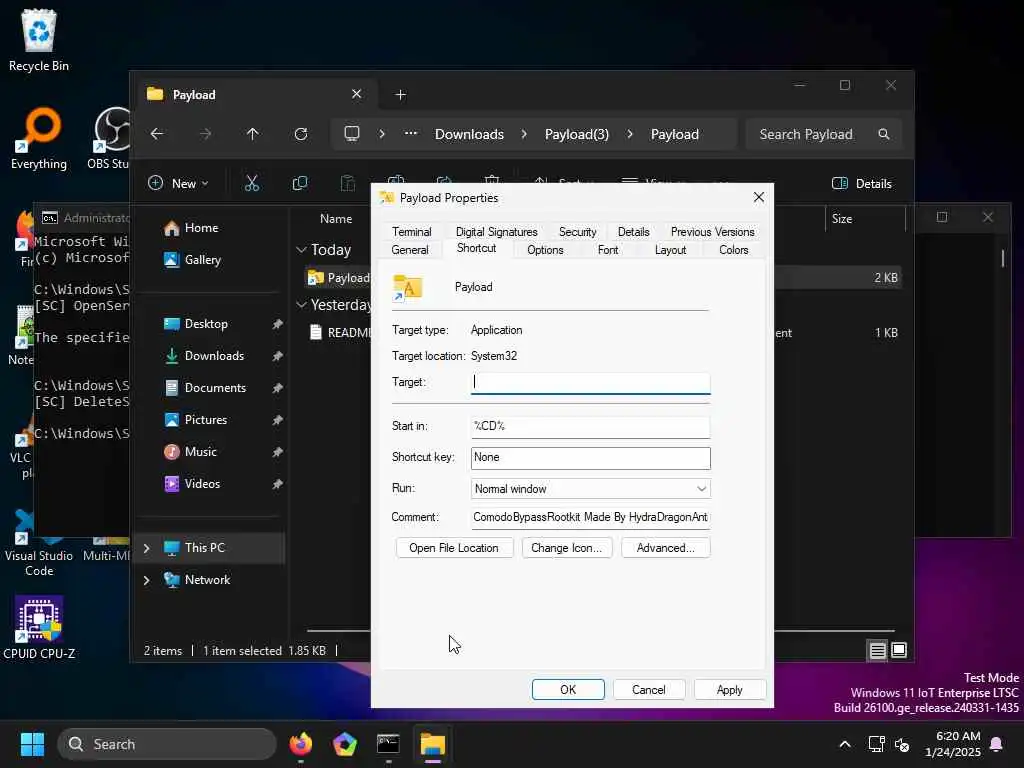The image size is (1024, 768).
Task: Toggle the Details pane button
Action: [x=862, y=184]
